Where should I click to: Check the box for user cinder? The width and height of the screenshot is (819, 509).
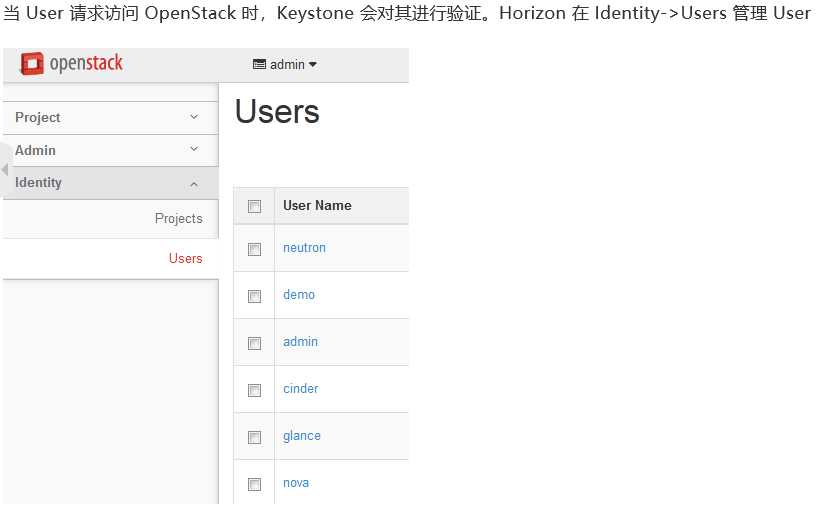254,390
